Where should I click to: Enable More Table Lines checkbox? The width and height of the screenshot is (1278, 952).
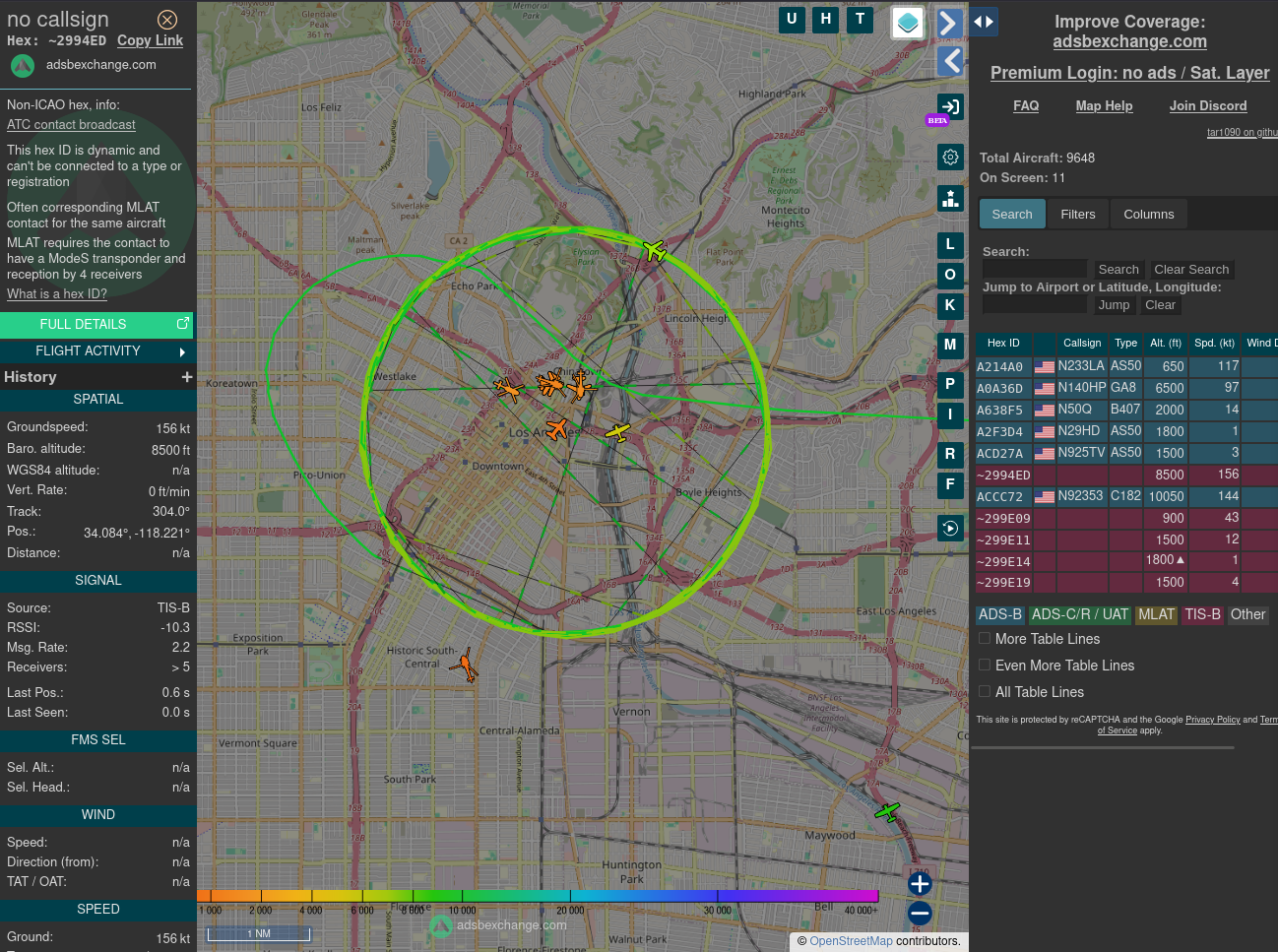tap(985, 638)
